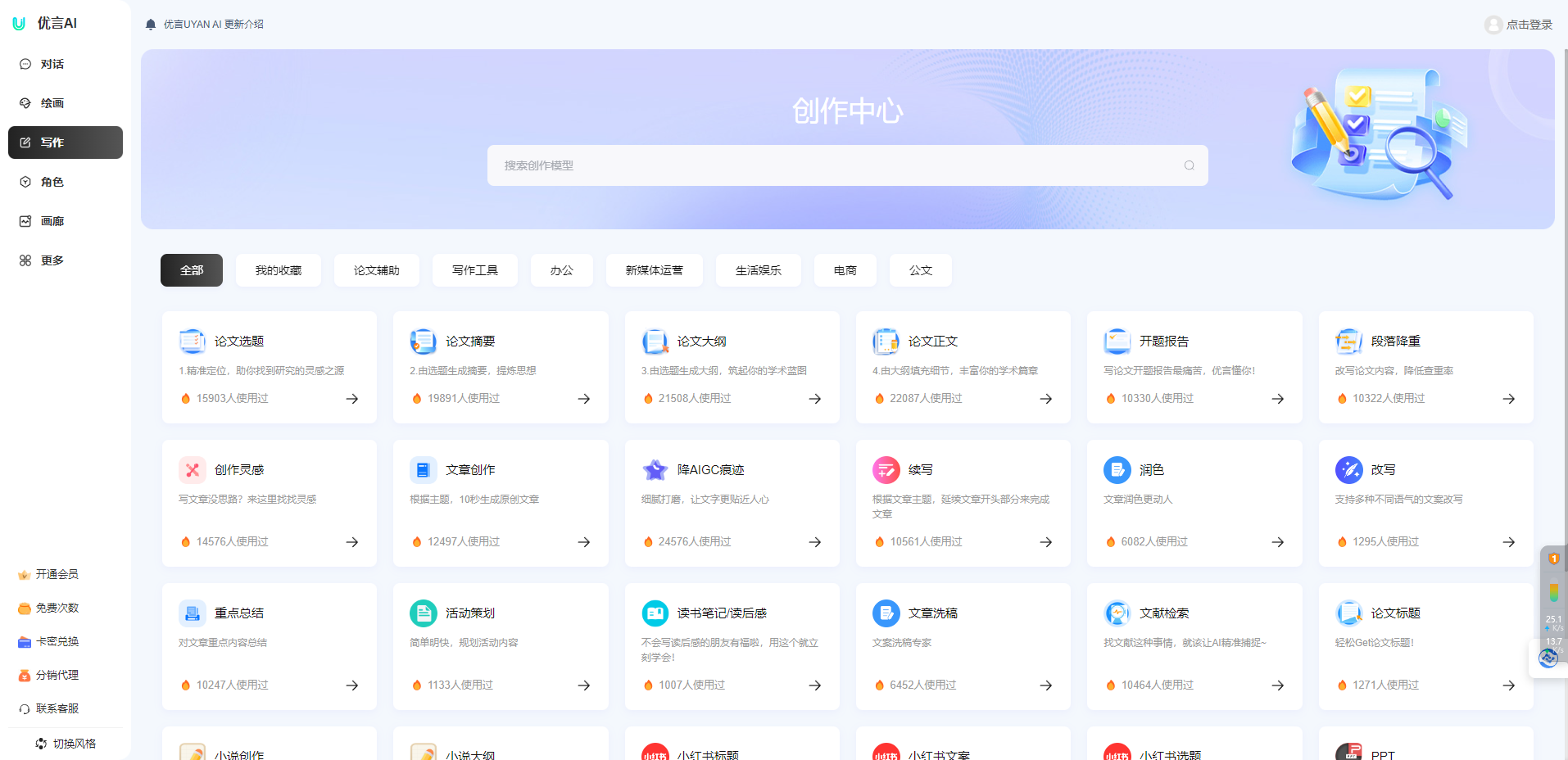Switch to the 我的收藏 favorites tab
This screenshot has height=760, width=1568.
point(278,269)
